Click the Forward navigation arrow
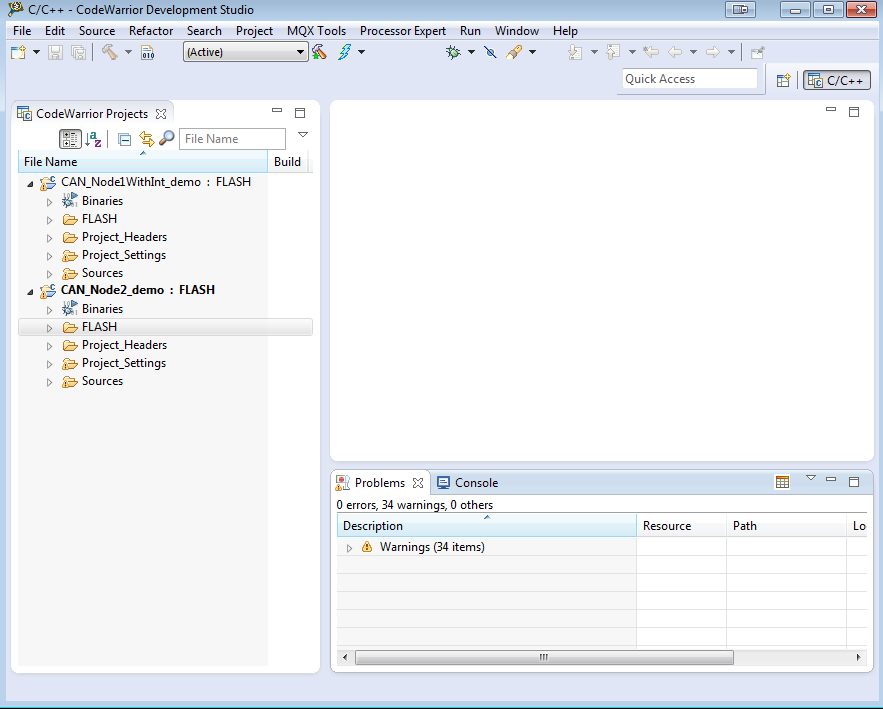This screenshot has height=709, width=883. pyautogui.click(x=713, y=52)
